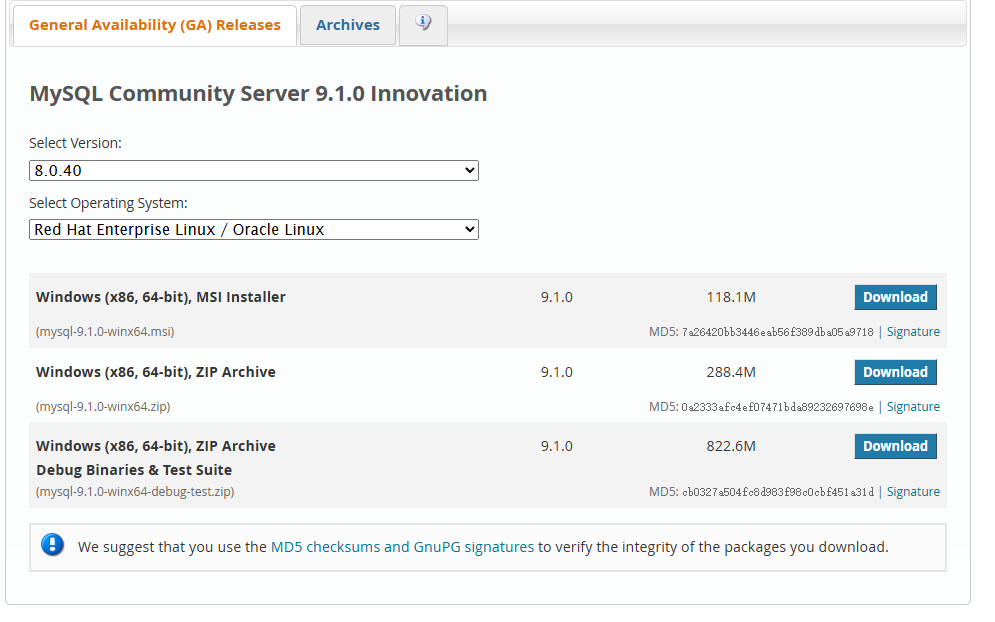Click the Debug Binaries MD5 hash
This screenshot has width=995, height=622.
pos(777,492)
